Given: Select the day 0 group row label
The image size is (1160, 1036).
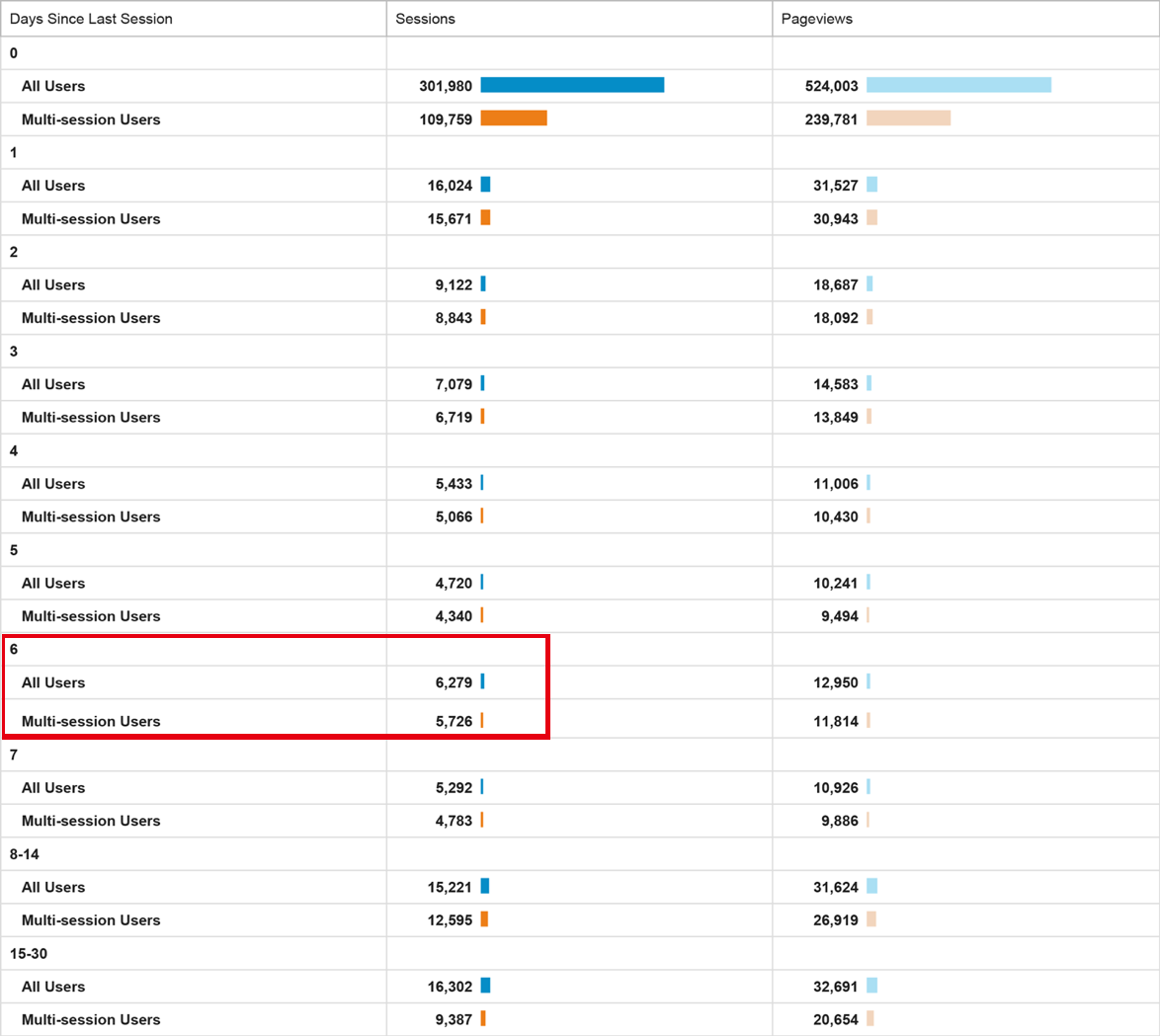Looking at the screenshot, I should point(14,53).
